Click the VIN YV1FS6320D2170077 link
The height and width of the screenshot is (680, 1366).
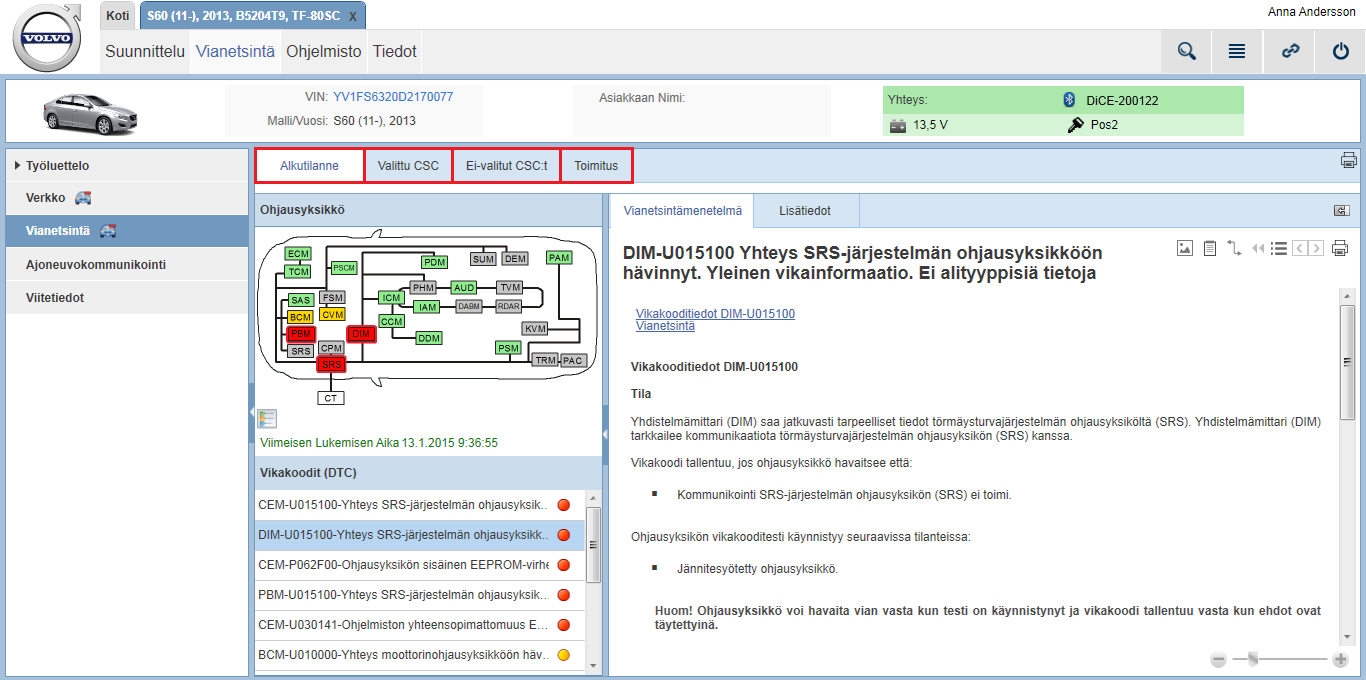click(x=393, y=97)
